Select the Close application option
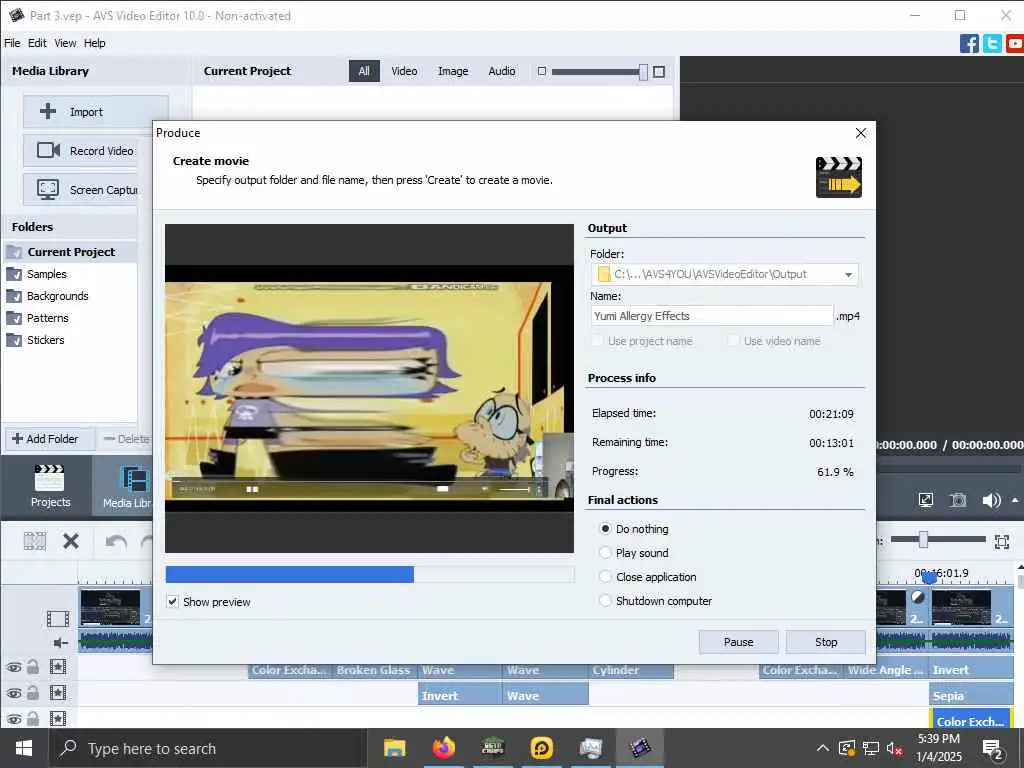Image resolution: width=1024 pixels, height=768 pixels. 605,577
